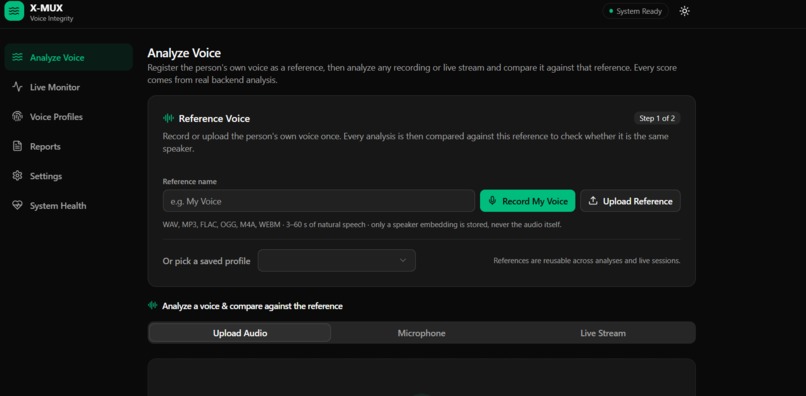
Task: Open Analyze Voice in the sidebar
Action: [x=68, y=57]
